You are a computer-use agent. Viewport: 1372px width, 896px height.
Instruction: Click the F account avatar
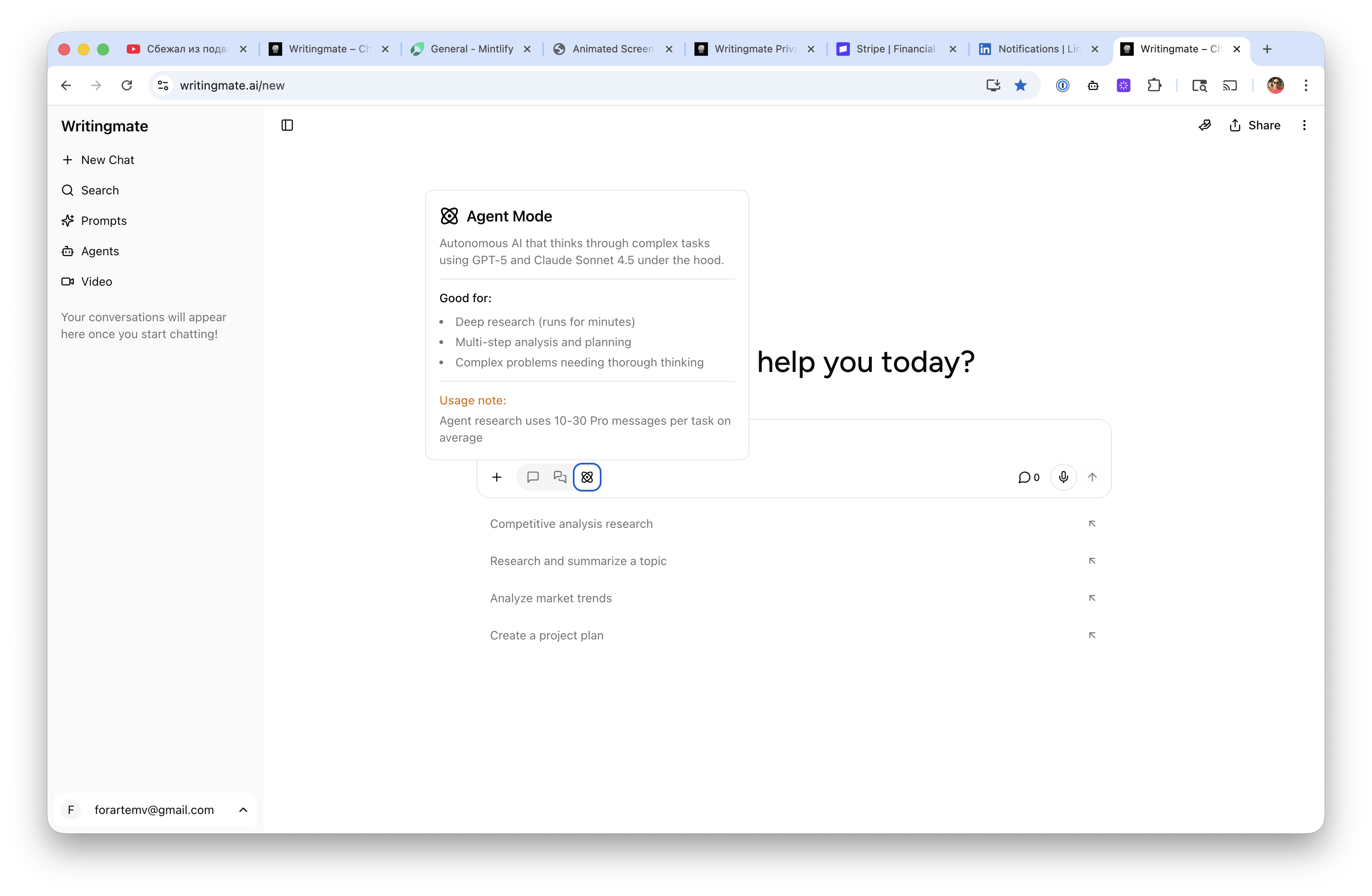(71, 809)
